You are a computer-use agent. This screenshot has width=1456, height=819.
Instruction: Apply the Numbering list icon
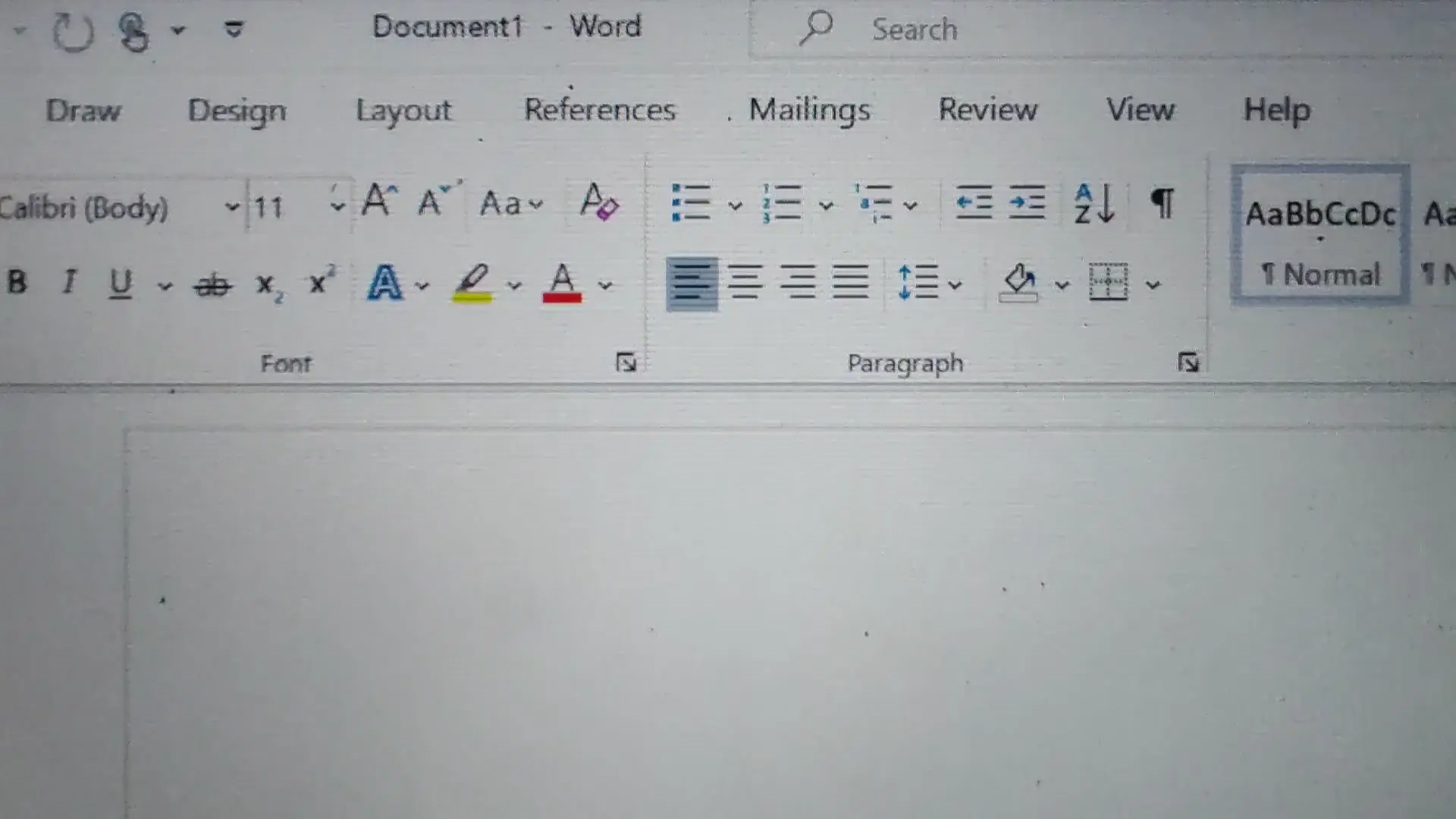click(783, 203)
